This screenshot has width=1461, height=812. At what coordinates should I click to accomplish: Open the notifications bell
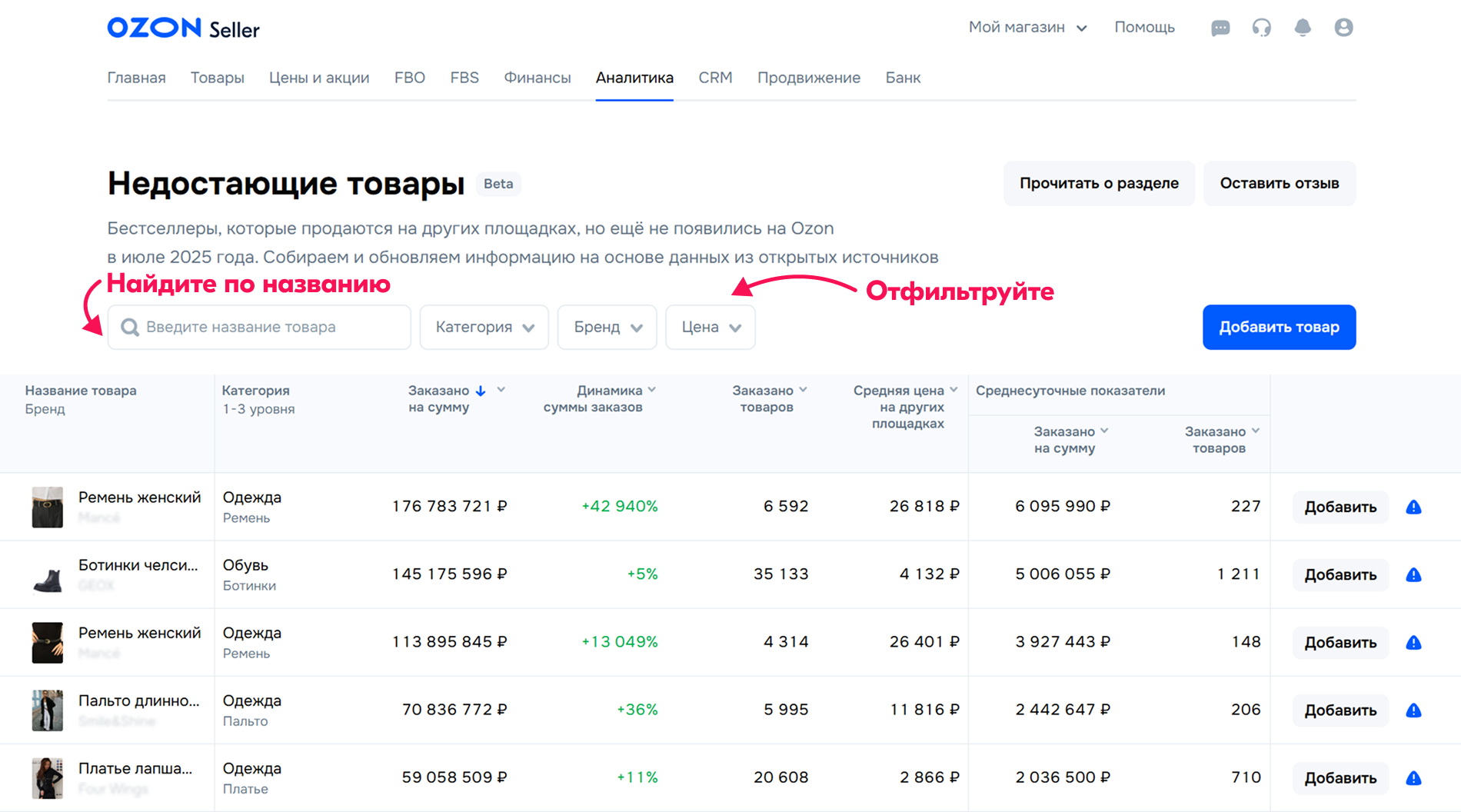click(1303, 28)
